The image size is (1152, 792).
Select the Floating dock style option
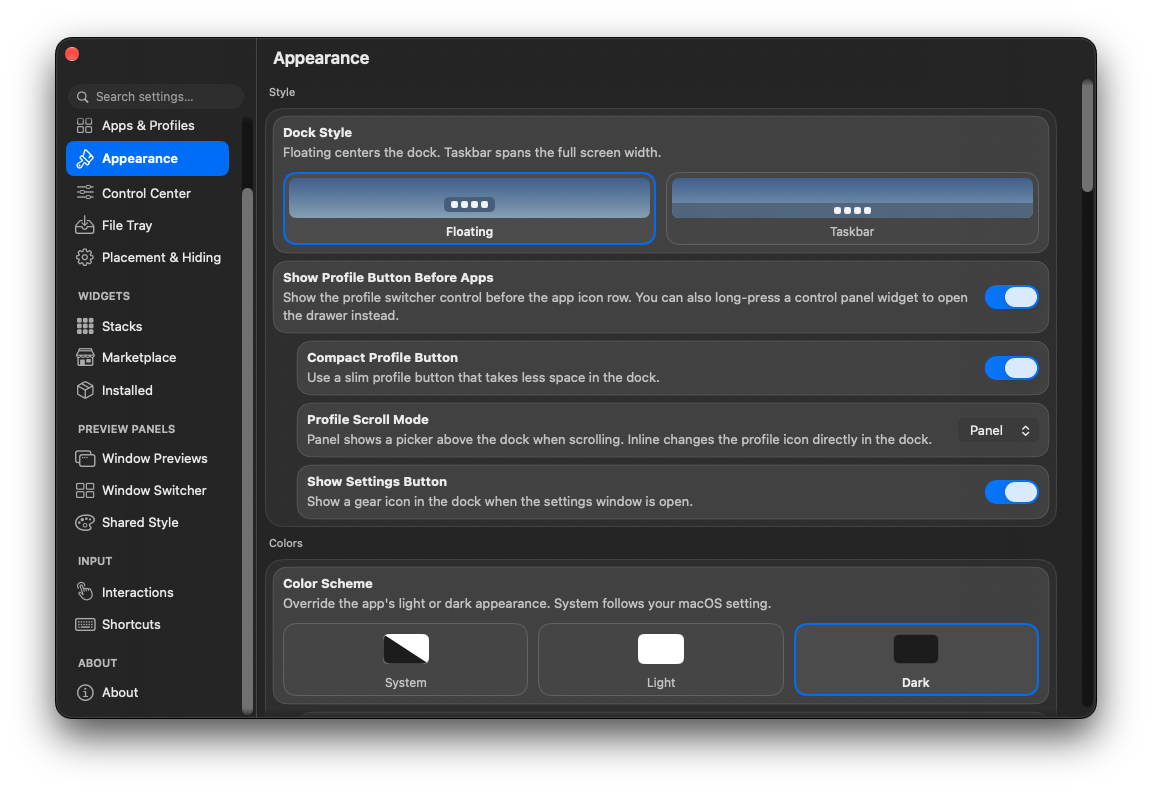pyautogui.click(x=469, y=209)
